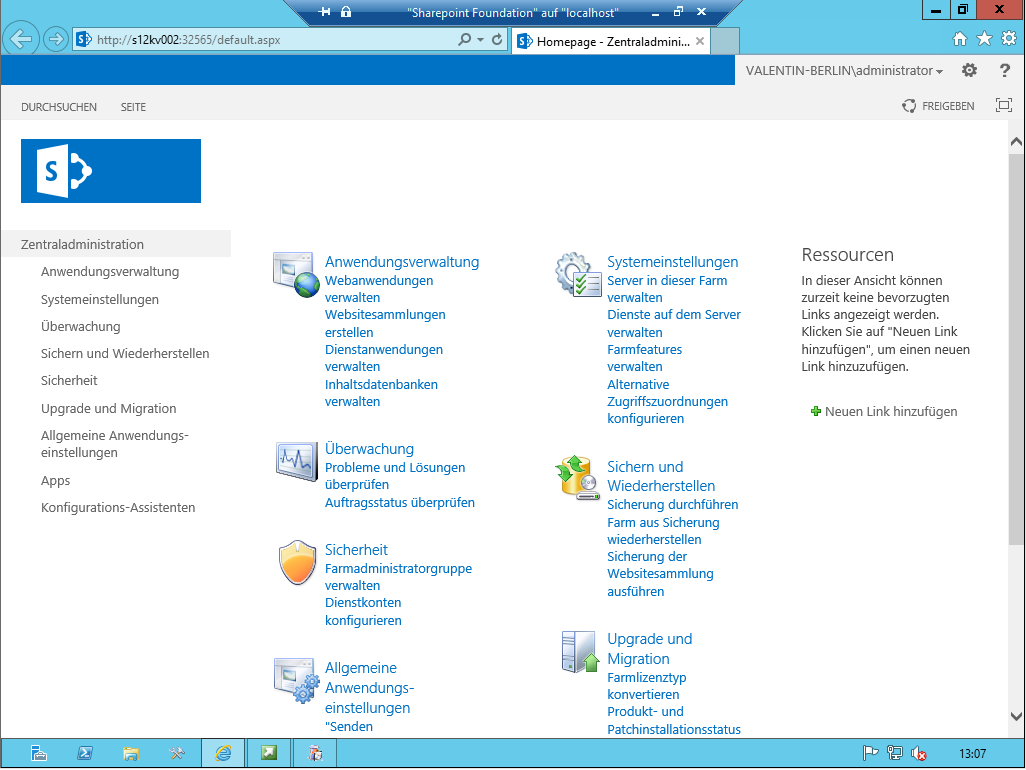
Task: Select Upgrade und Migration in left navigation
Action: 109,408
